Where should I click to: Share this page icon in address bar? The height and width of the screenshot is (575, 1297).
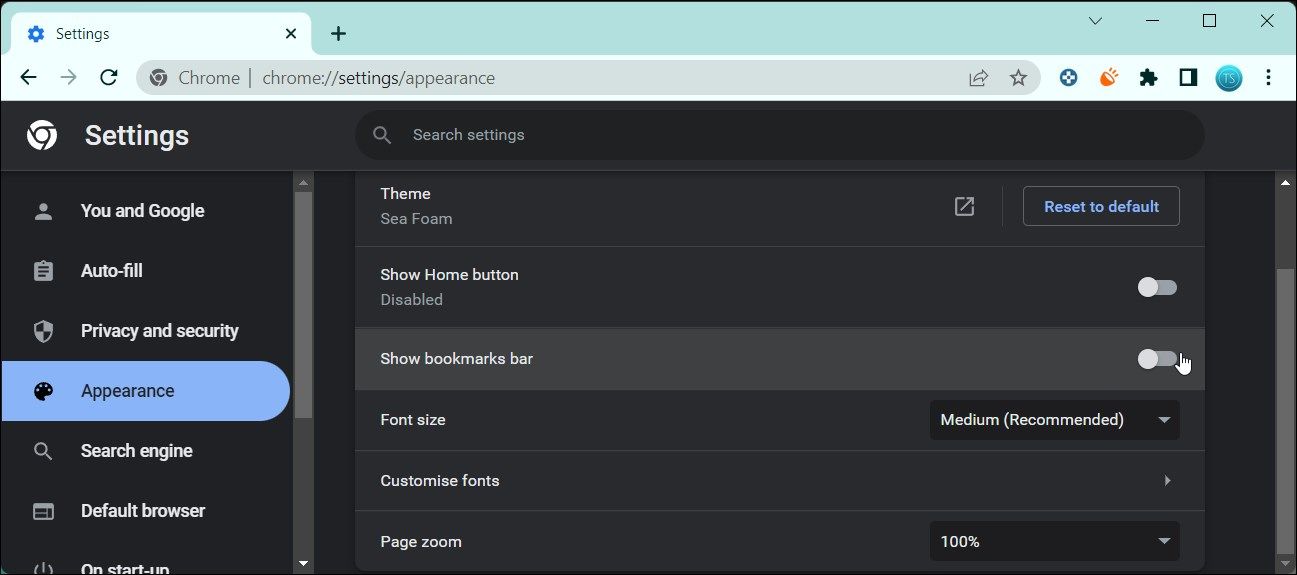(978, 78)
